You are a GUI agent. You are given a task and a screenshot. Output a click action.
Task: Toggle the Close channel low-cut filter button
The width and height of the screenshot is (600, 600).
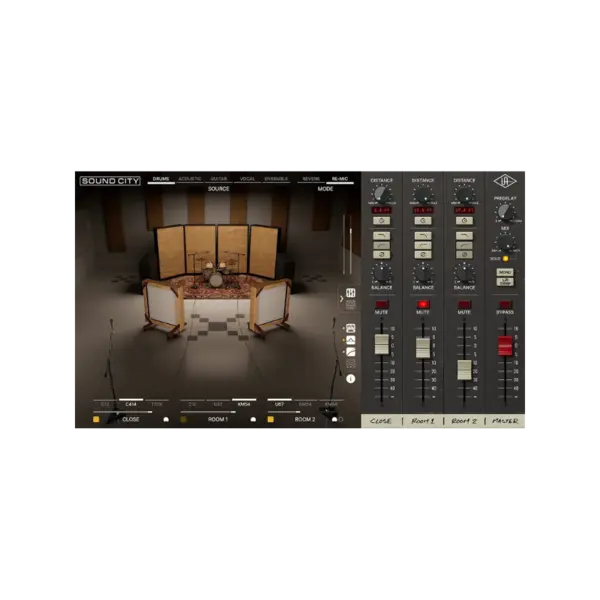(x=382, y=245)
